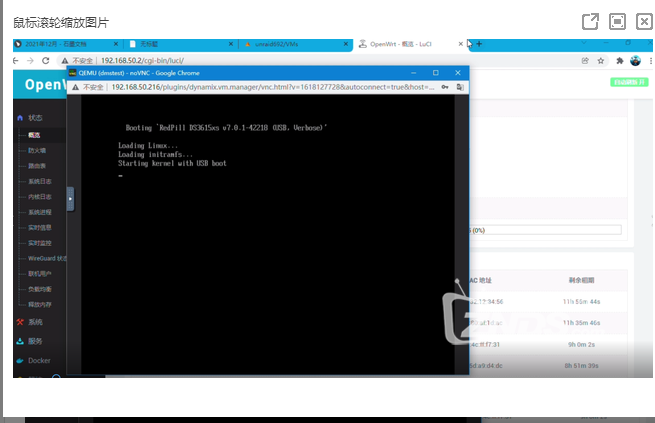This screenshot has height=423, width=655.
Task: Expand the Docker menu in sidebar
Action: point(39,361)
